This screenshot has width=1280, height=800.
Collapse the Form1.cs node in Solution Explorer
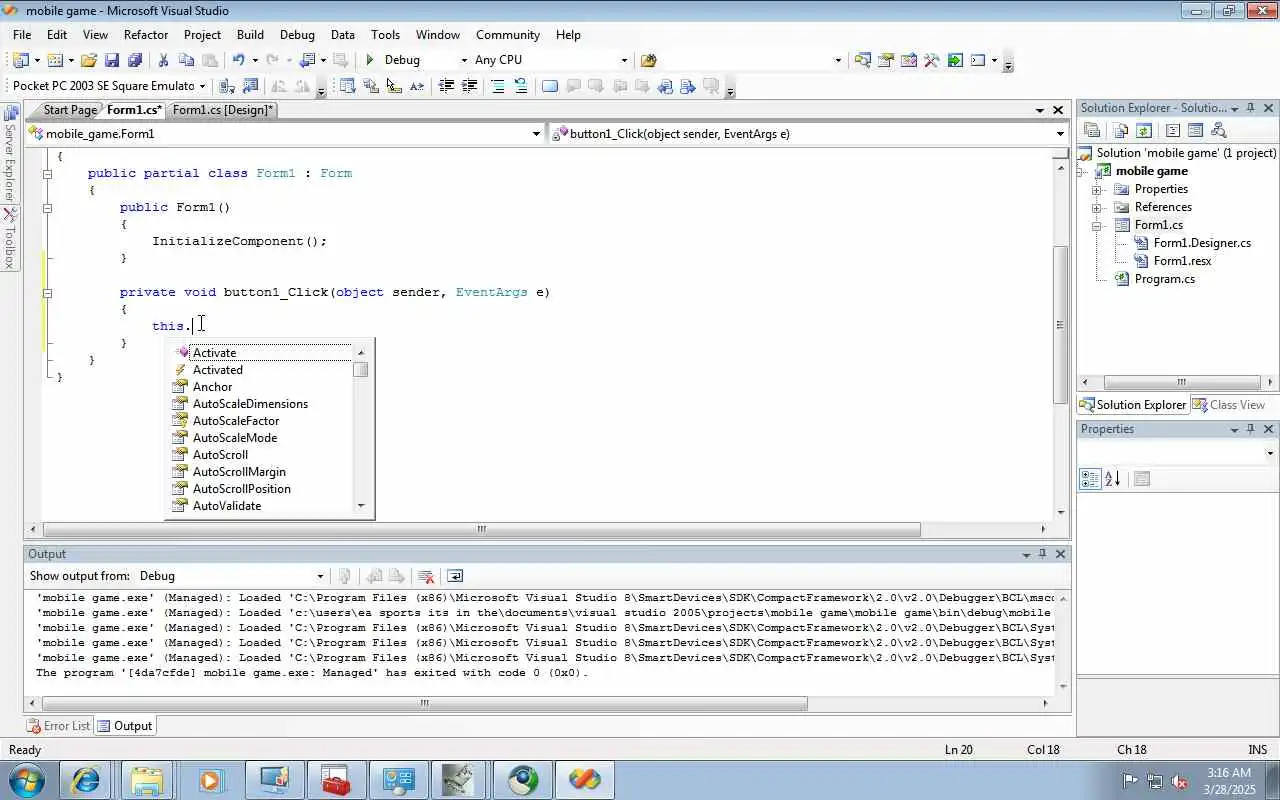[1097, 225]
